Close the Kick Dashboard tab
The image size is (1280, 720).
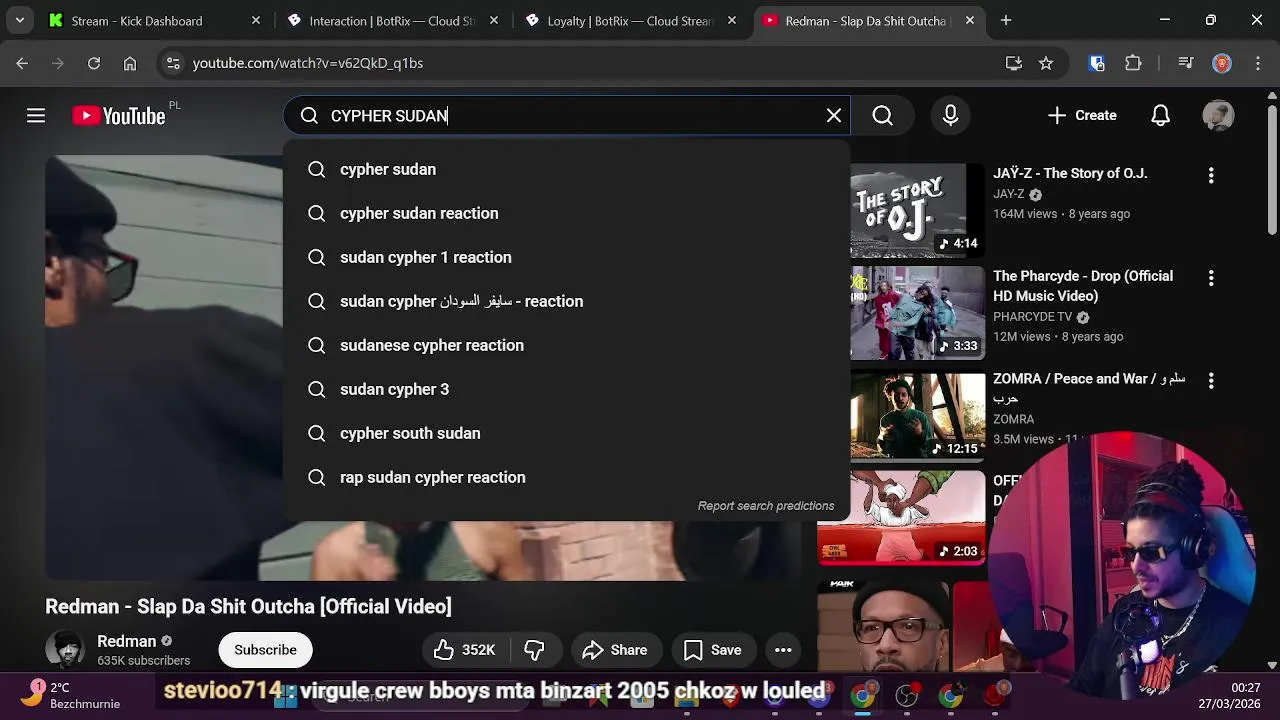[256, 20]
